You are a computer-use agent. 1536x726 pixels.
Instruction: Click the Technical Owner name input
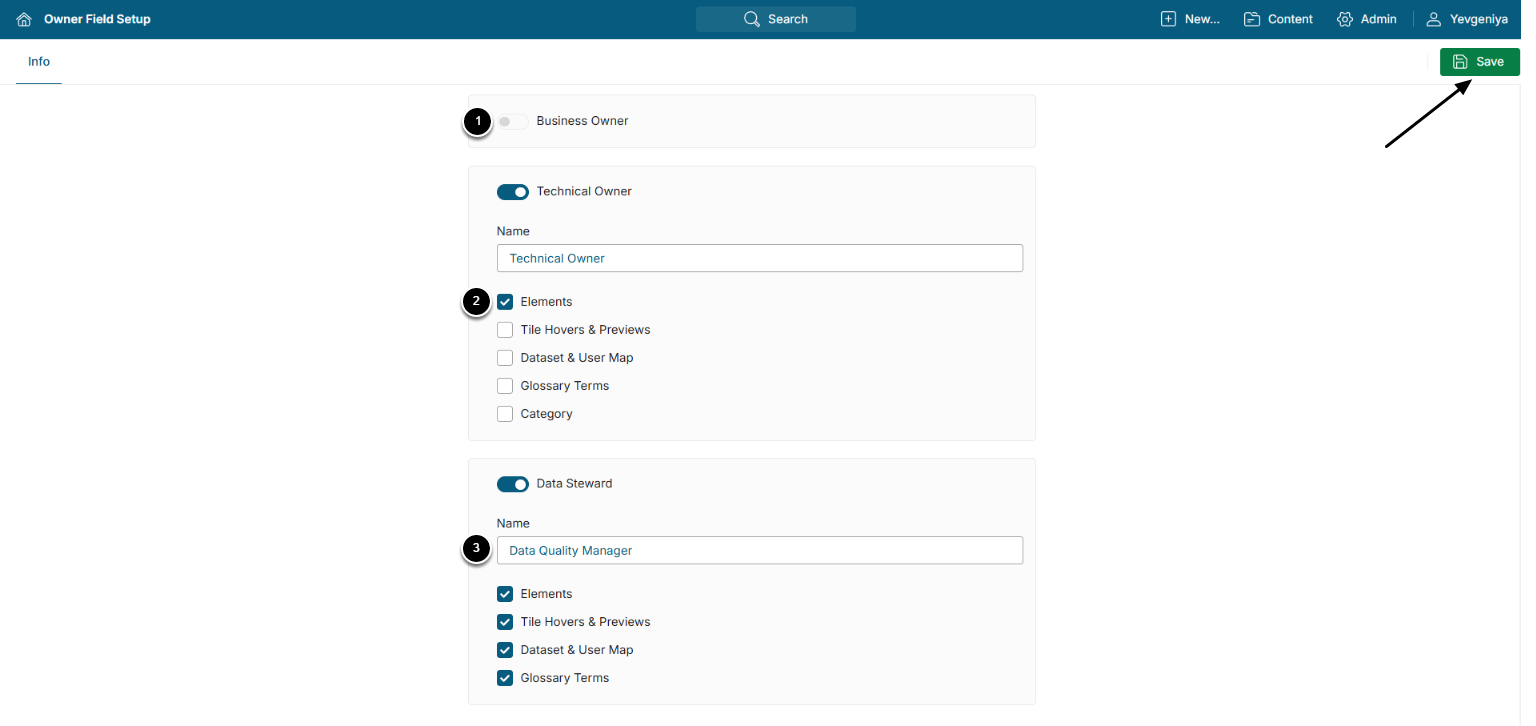point(760,258)
